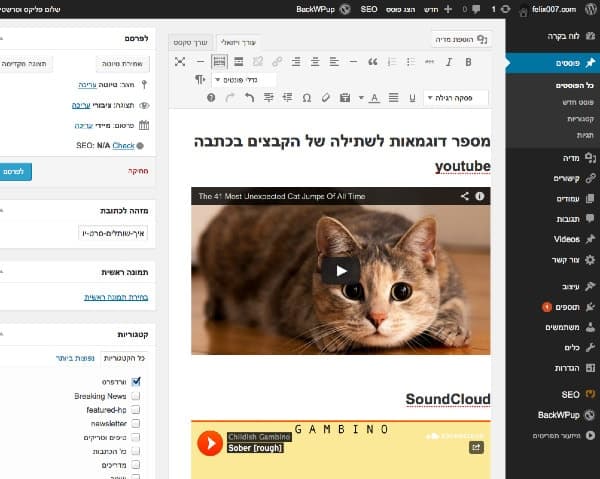Show video info with the i icon
The image size is (600, 479).
tap(479, 196)
